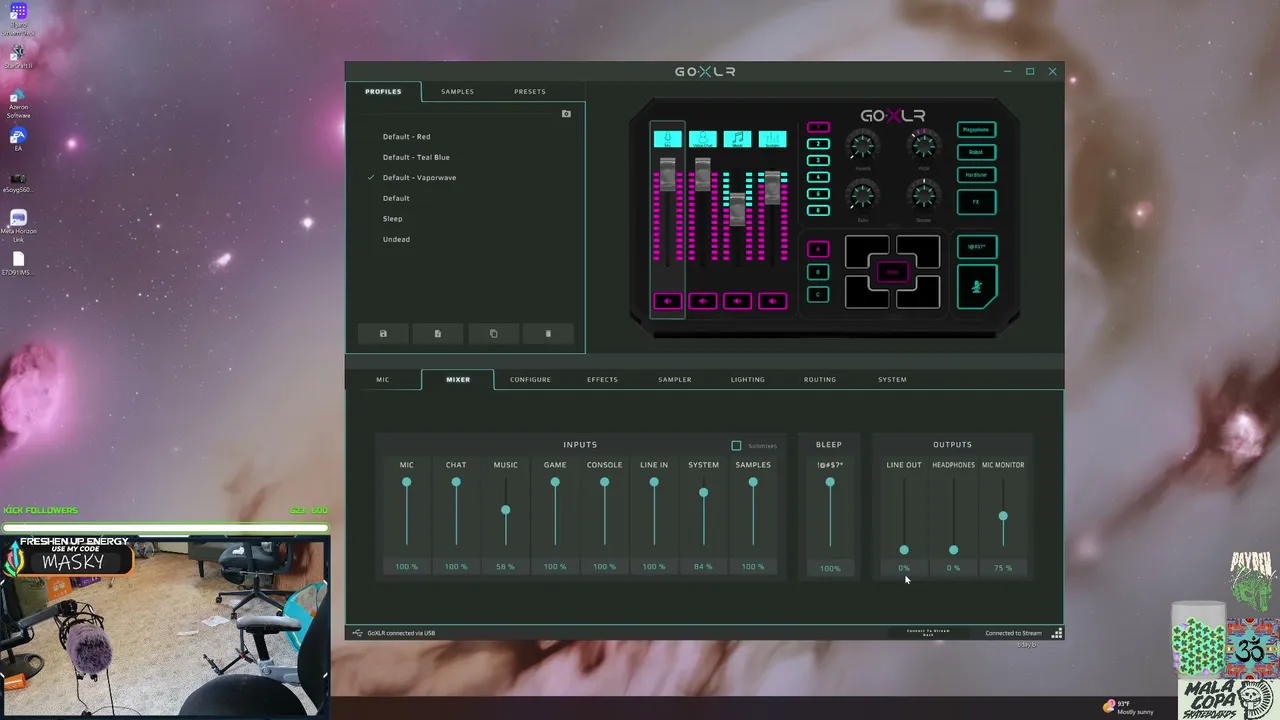The image size is (1280, 720).
Task: Click the Reverb knob
Action: coord(862,146)
